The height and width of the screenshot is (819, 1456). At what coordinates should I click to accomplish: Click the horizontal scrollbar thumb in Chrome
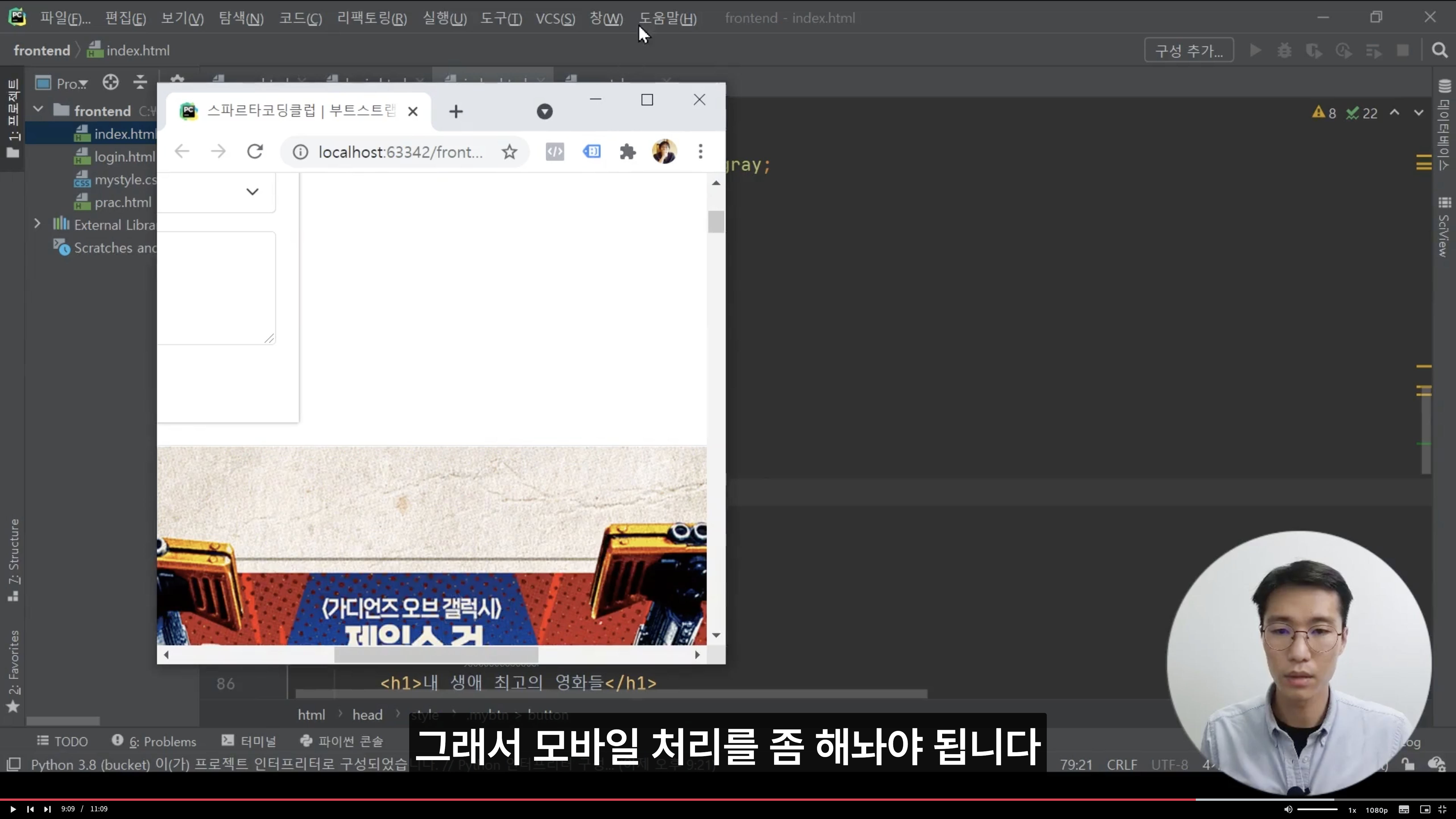coord(436,655)
